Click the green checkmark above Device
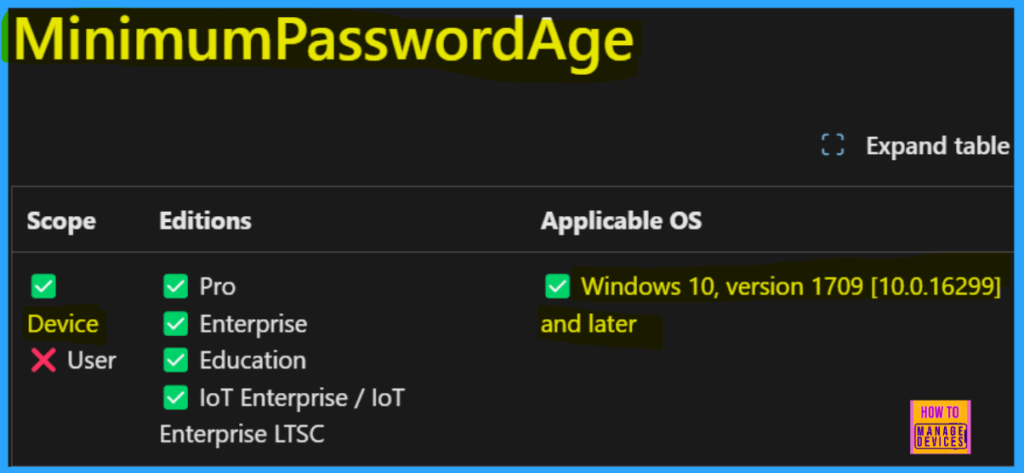 (43, 287)
